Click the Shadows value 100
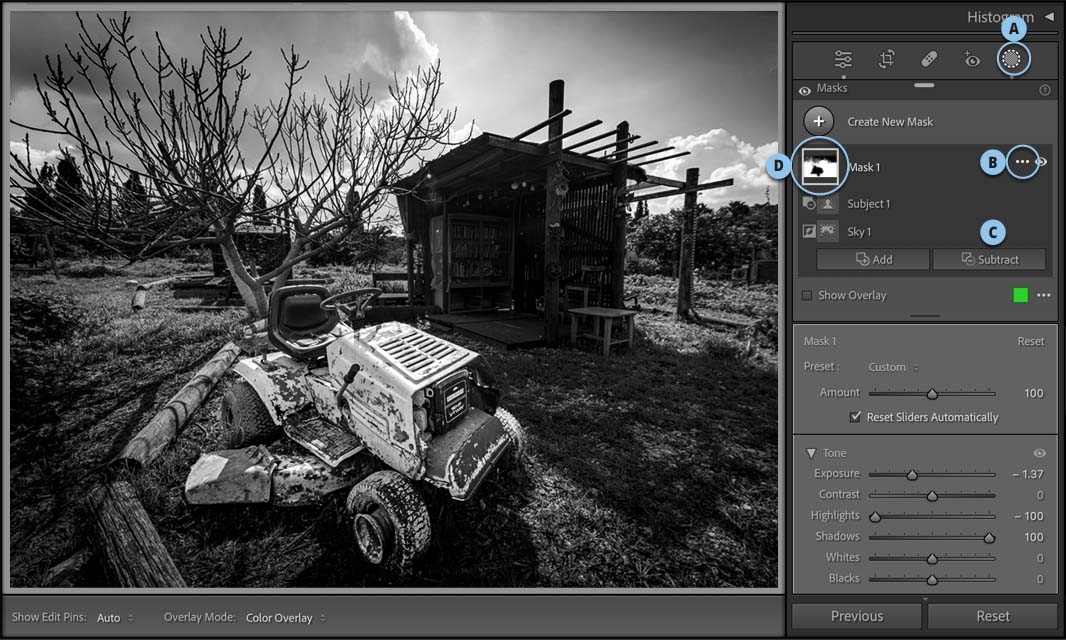This screenshot has width=1066, height=640. [x=1033, y=537]
